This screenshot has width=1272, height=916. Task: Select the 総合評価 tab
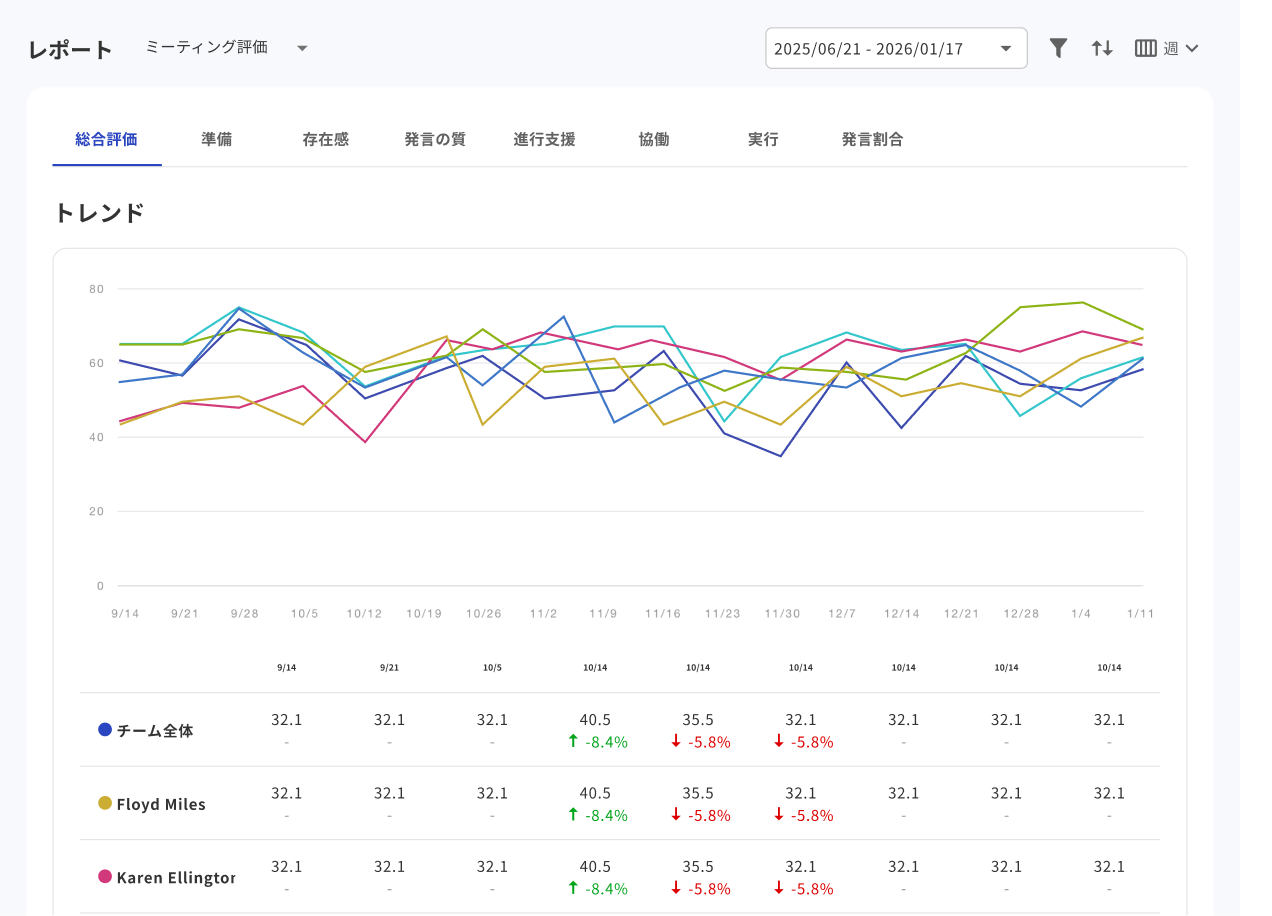106,139
